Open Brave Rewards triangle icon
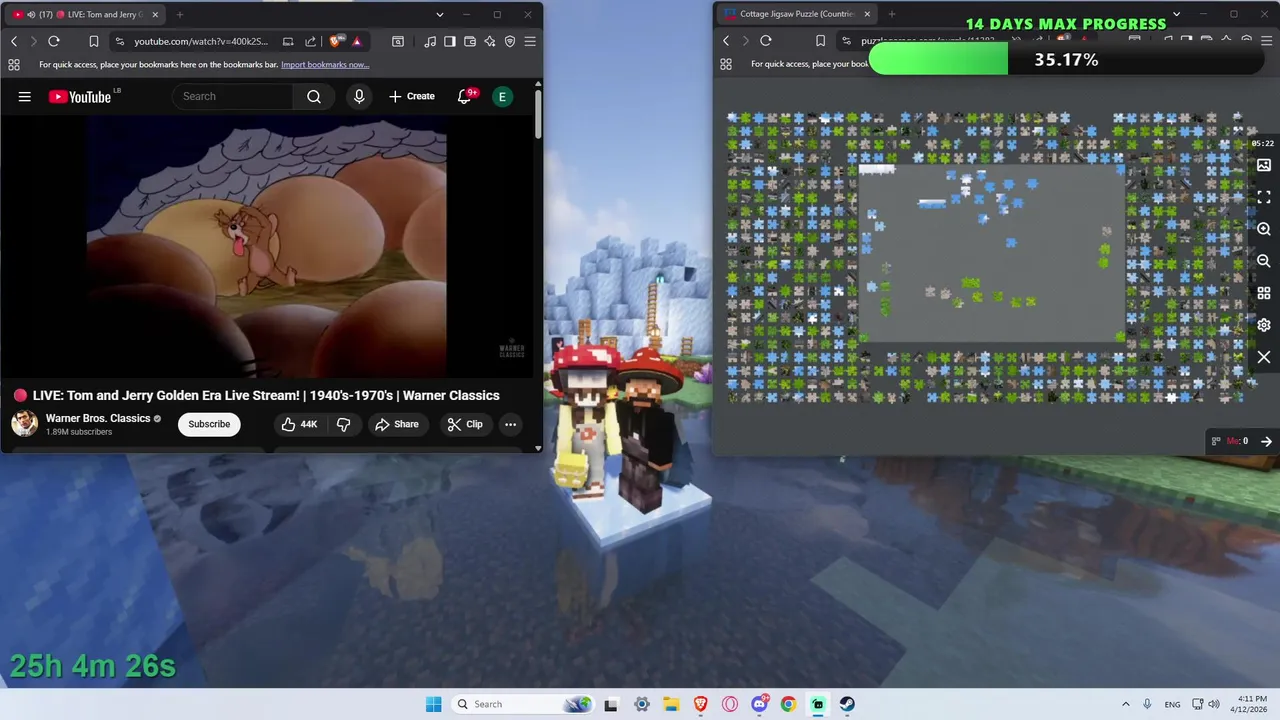The image size is (1280, 720). click(357, 41)
